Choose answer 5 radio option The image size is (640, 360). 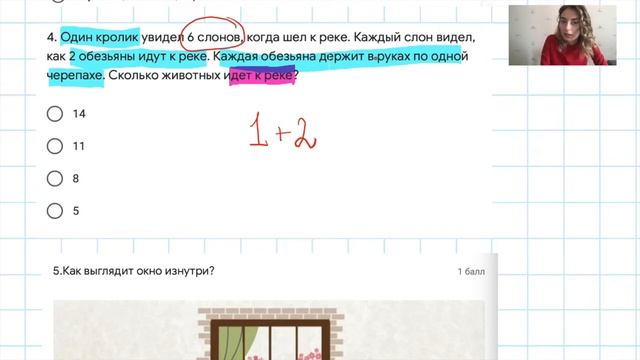55,211
